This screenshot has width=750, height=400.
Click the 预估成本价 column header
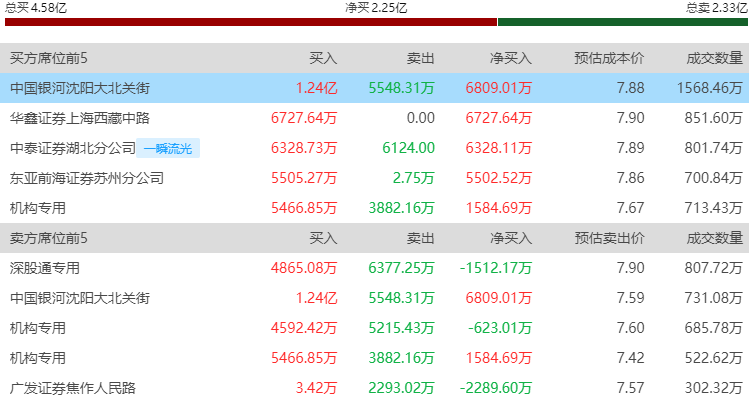(609, 58)
